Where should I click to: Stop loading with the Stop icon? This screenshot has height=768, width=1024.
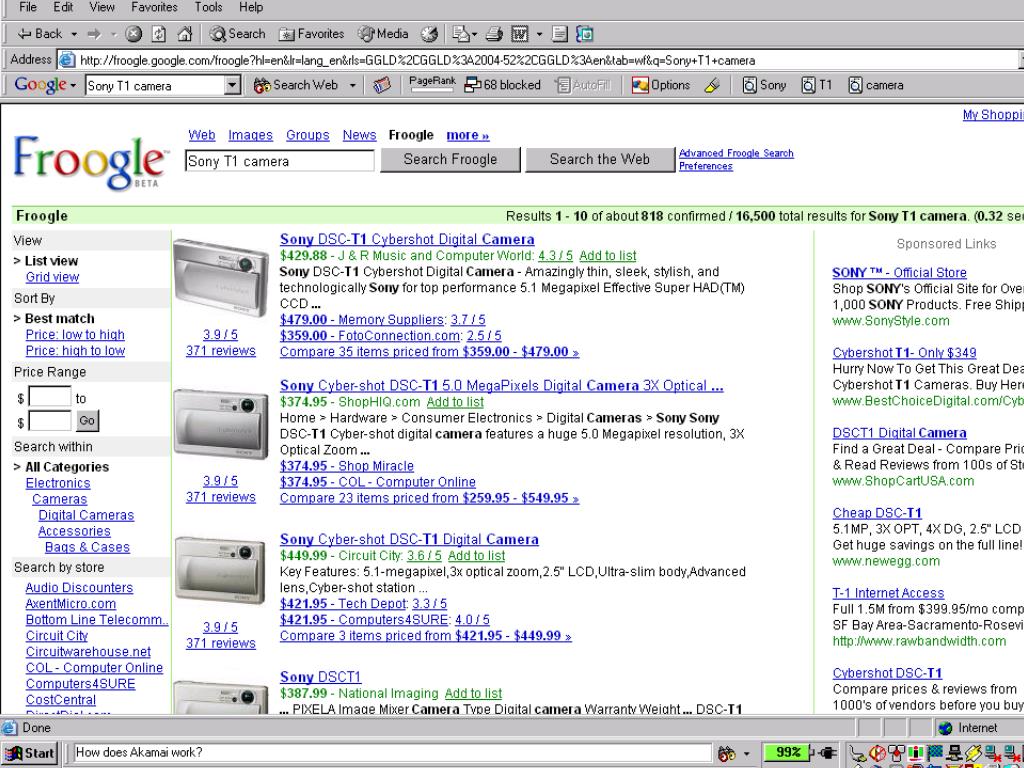[x=133, y=34]
